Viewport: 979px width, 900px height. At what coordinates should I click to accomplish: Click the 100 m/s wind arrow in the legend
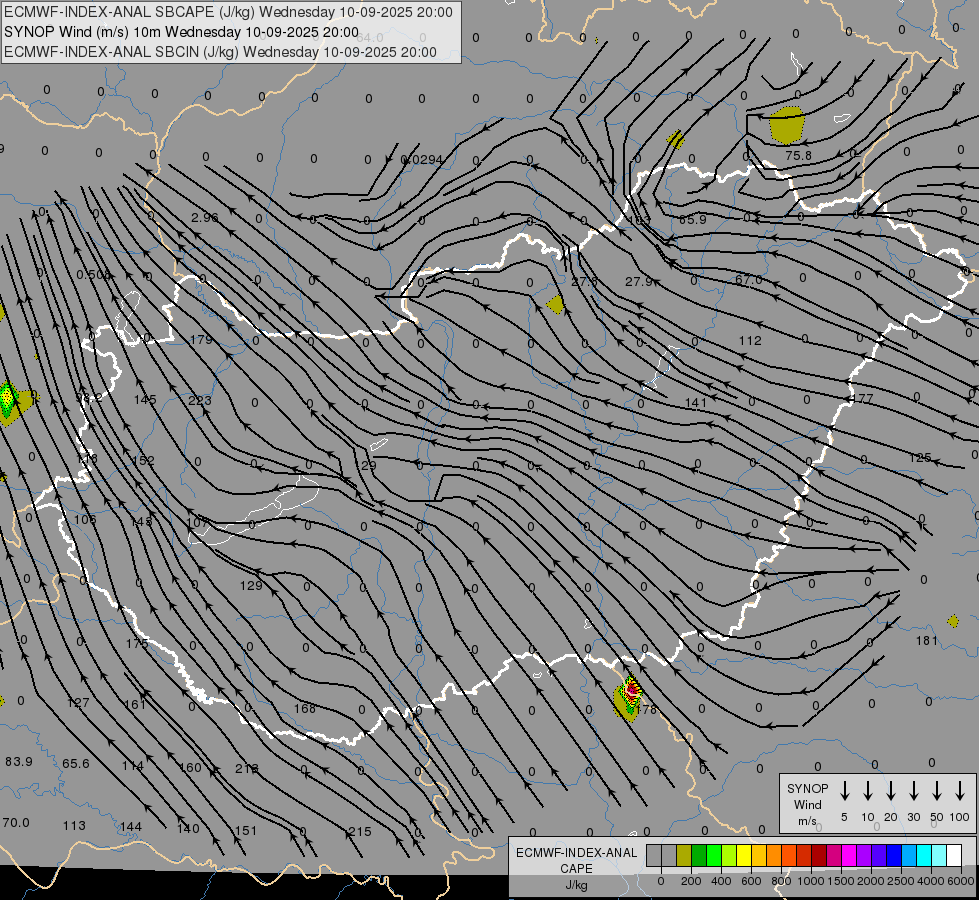(x=960, y=791)
